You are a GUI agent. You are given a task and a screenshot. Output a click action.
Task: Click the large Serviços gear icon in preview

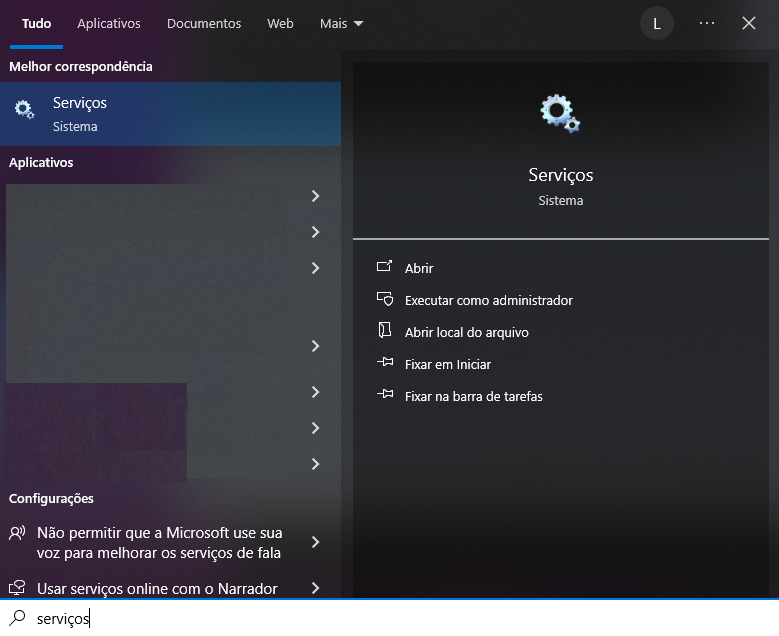(x=560, y=113)
